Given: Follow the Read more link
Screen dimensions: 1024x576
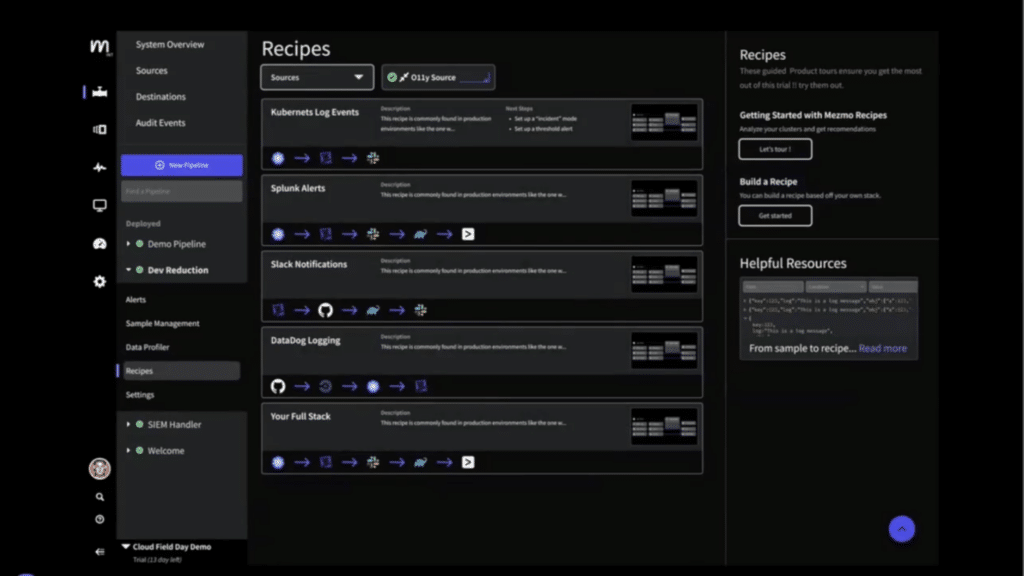Looking at the screenshot, I should (x=882, y=349).
